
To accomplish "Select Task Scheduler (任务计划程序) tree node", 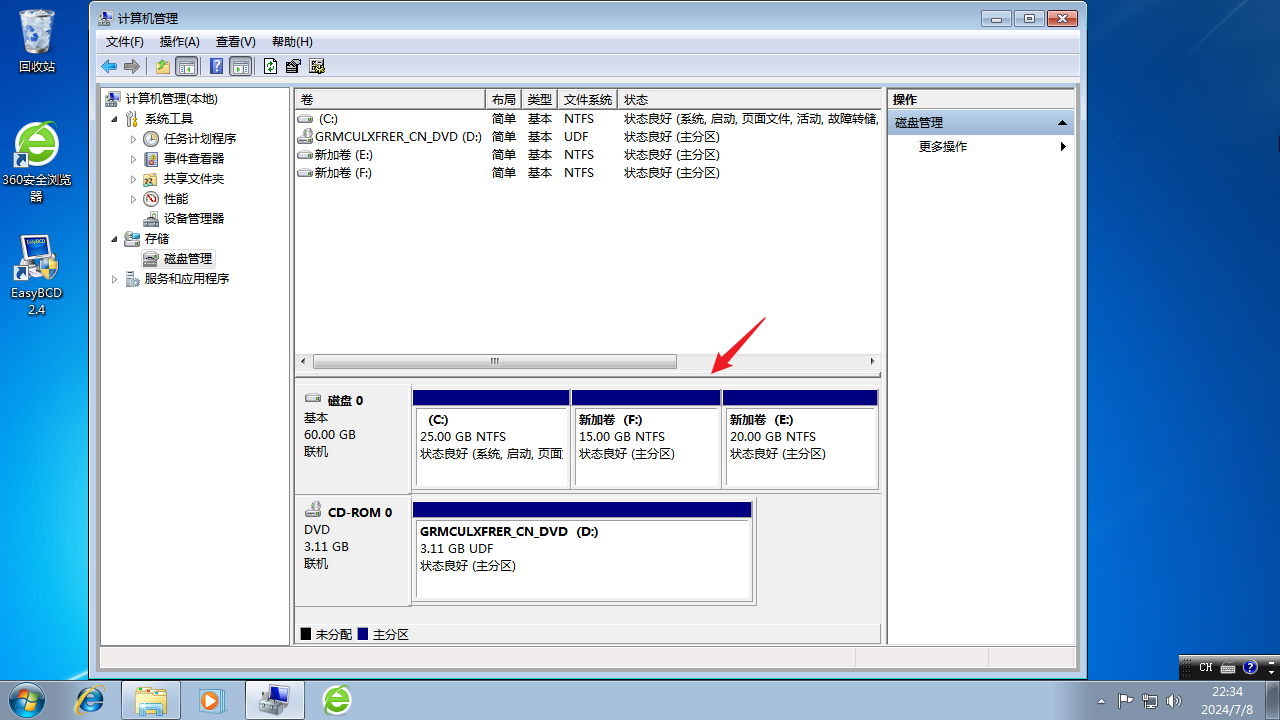I will (x=199, y=138).
